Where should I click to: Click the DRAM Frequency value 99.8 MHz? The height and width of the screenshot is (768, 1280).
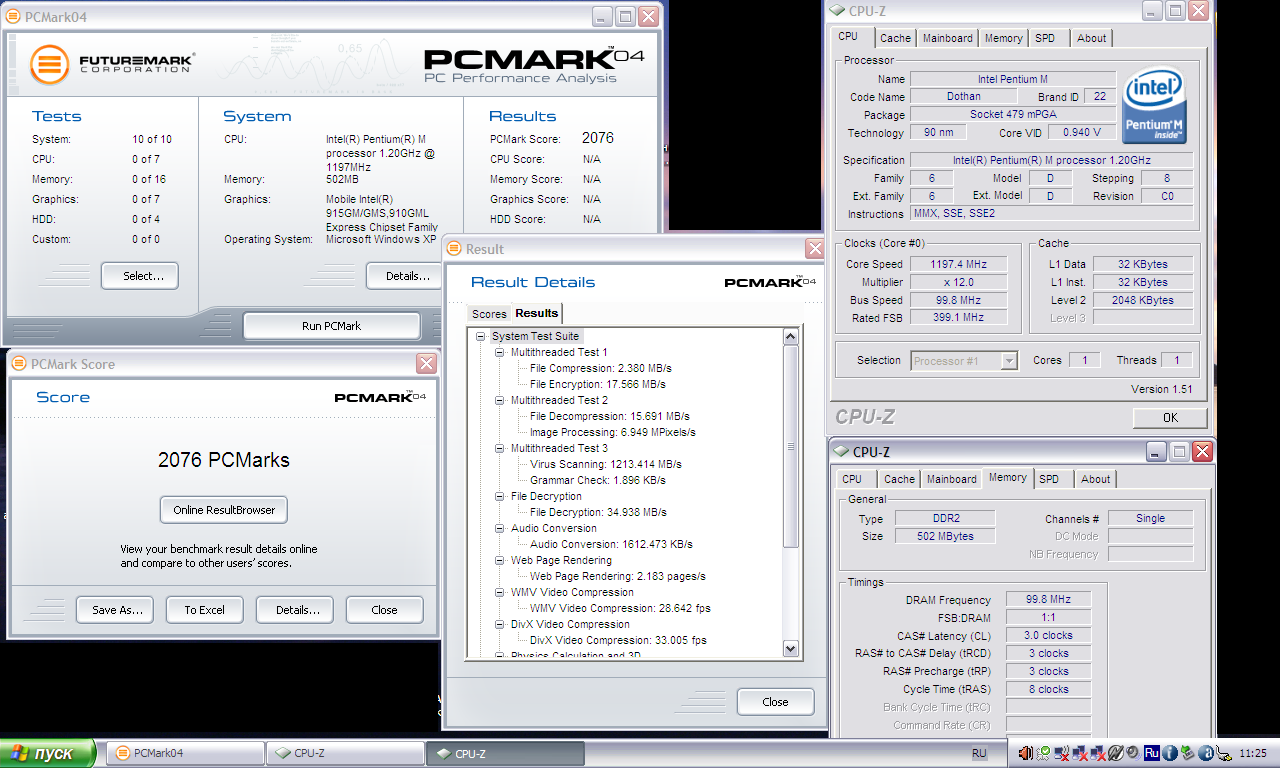[1048, 600]
